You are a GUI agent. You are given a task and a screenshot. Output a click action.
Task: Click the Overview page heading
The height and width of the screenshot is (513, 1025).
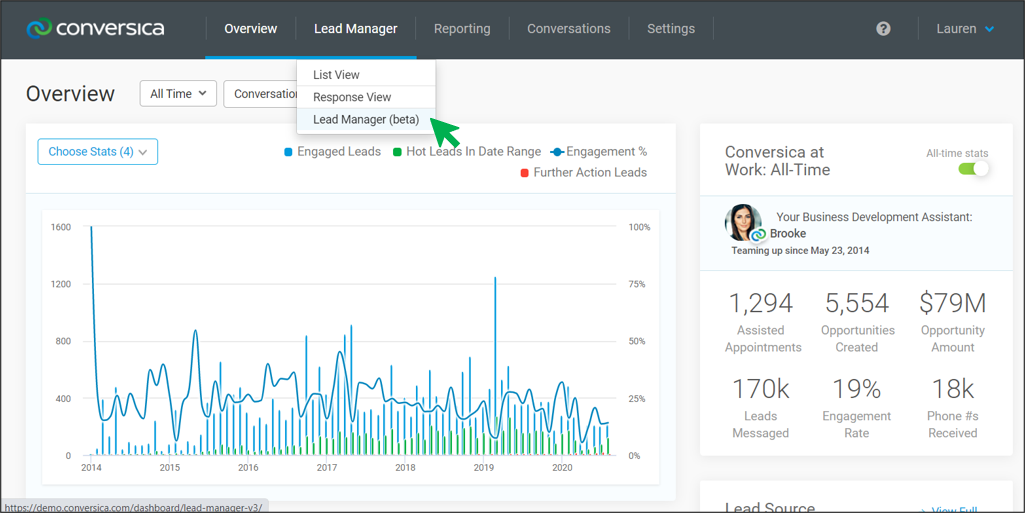pyautogui.click(x=71, y=94)
